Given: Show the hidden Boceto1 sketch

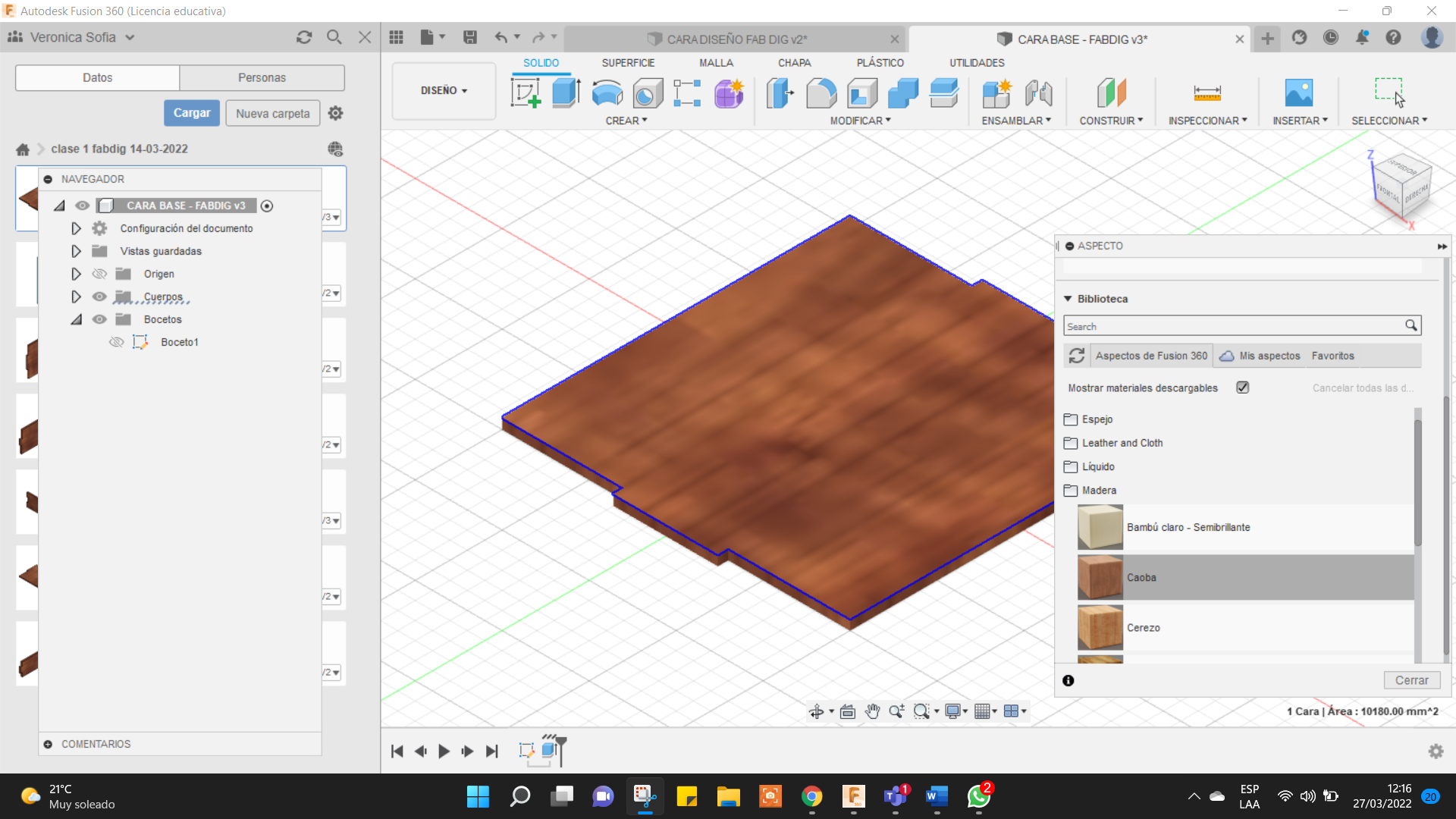Looking at the screenshot, I should (x=116, y=342).
